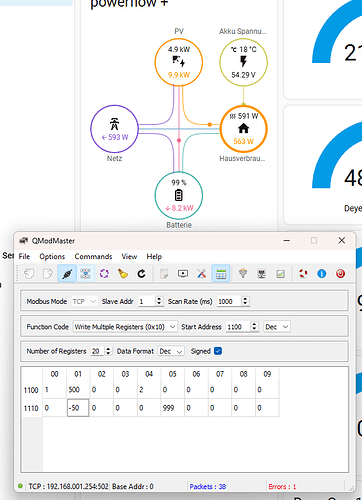Select register cell containing 500
362x500 pixels.
[x=78, y=390]
